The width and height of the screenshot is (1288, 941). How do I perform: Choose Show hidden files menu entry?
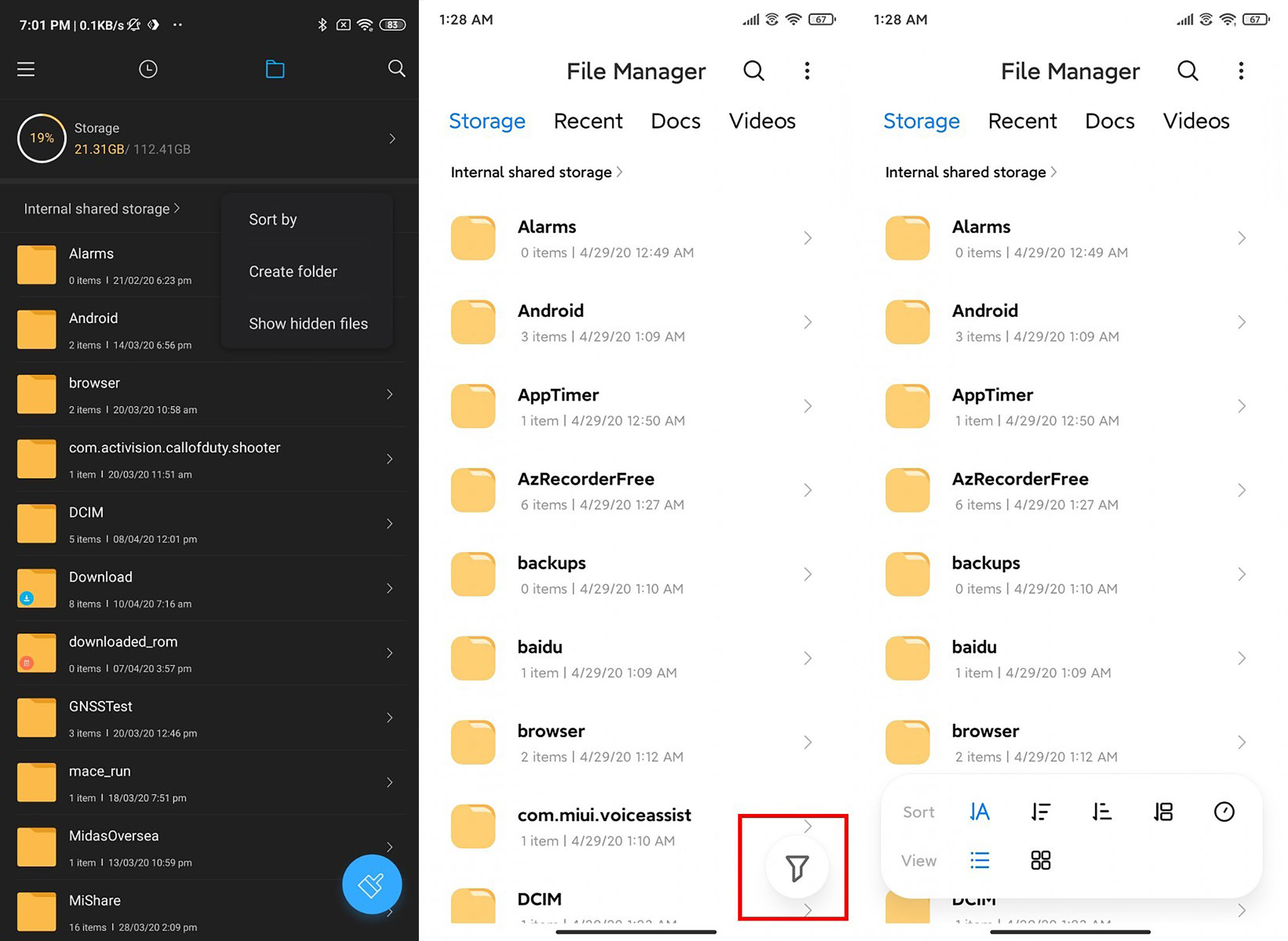308,324
